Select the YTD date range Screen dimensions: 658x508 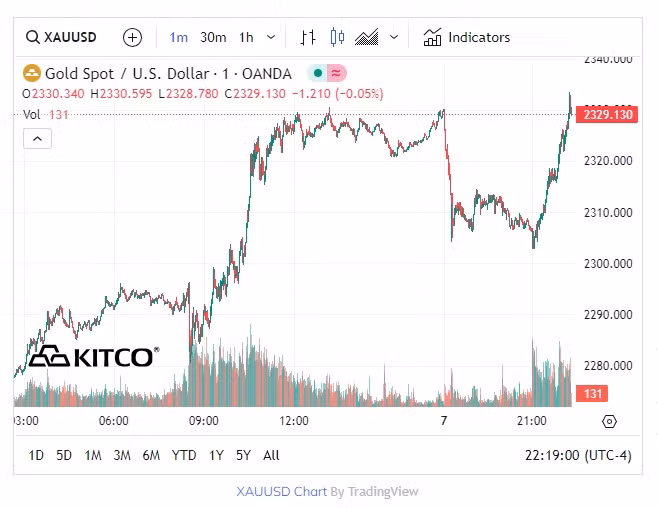click(184, 456)
